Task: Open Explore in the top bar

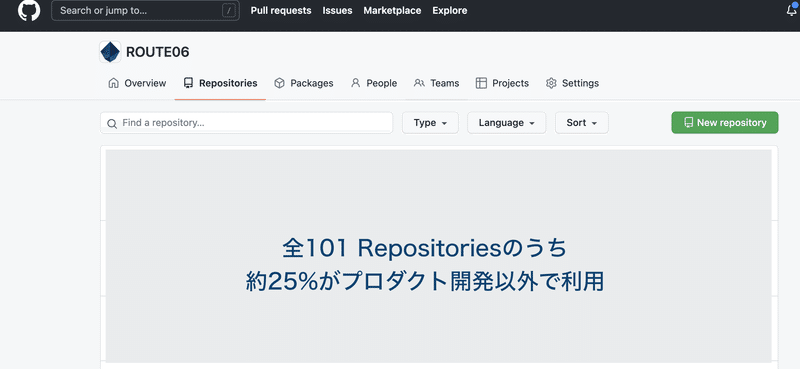Action: pos(449,11)
